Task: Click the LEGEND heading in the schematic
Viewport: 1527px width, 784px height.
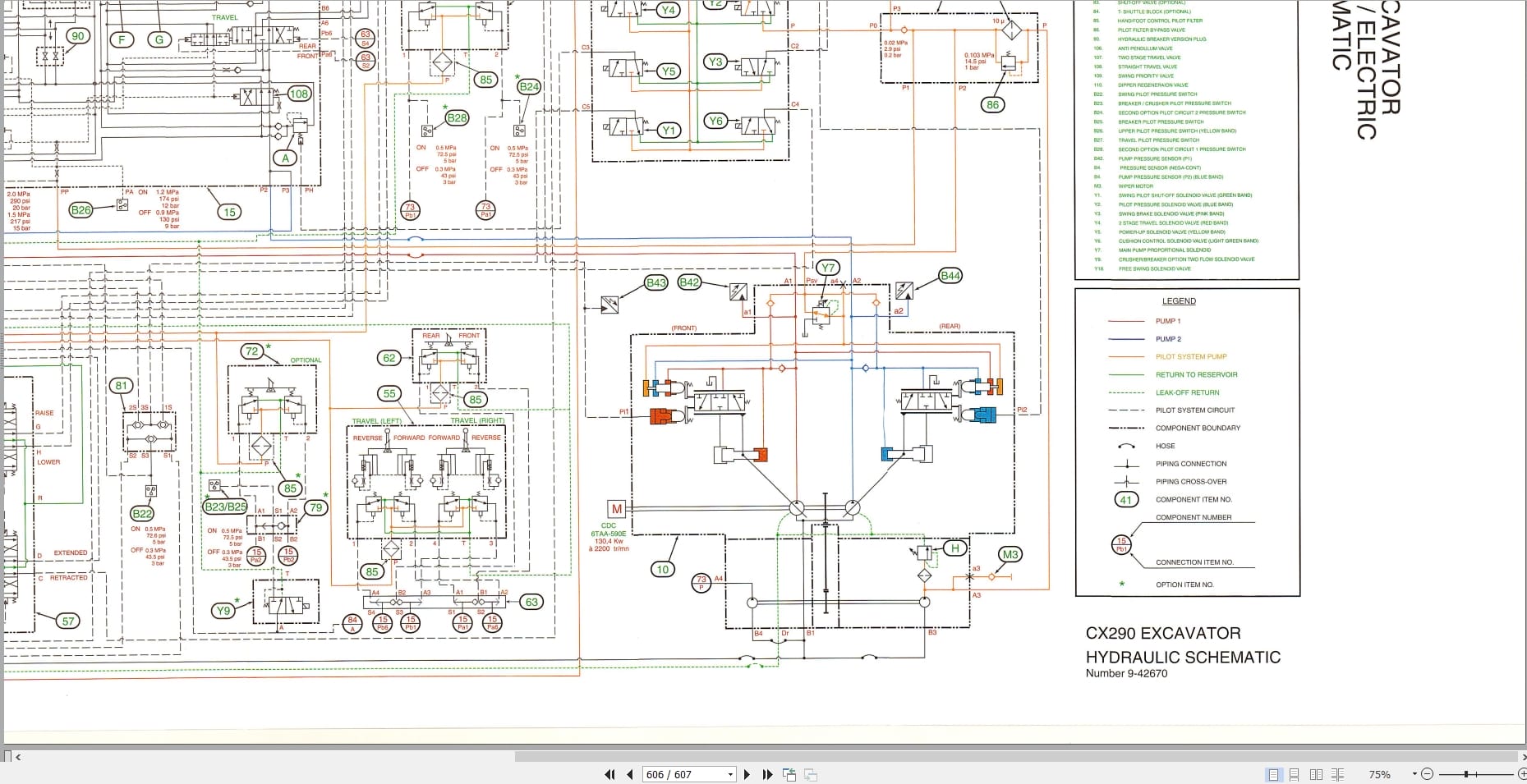Action: (x=1178, y=300)
